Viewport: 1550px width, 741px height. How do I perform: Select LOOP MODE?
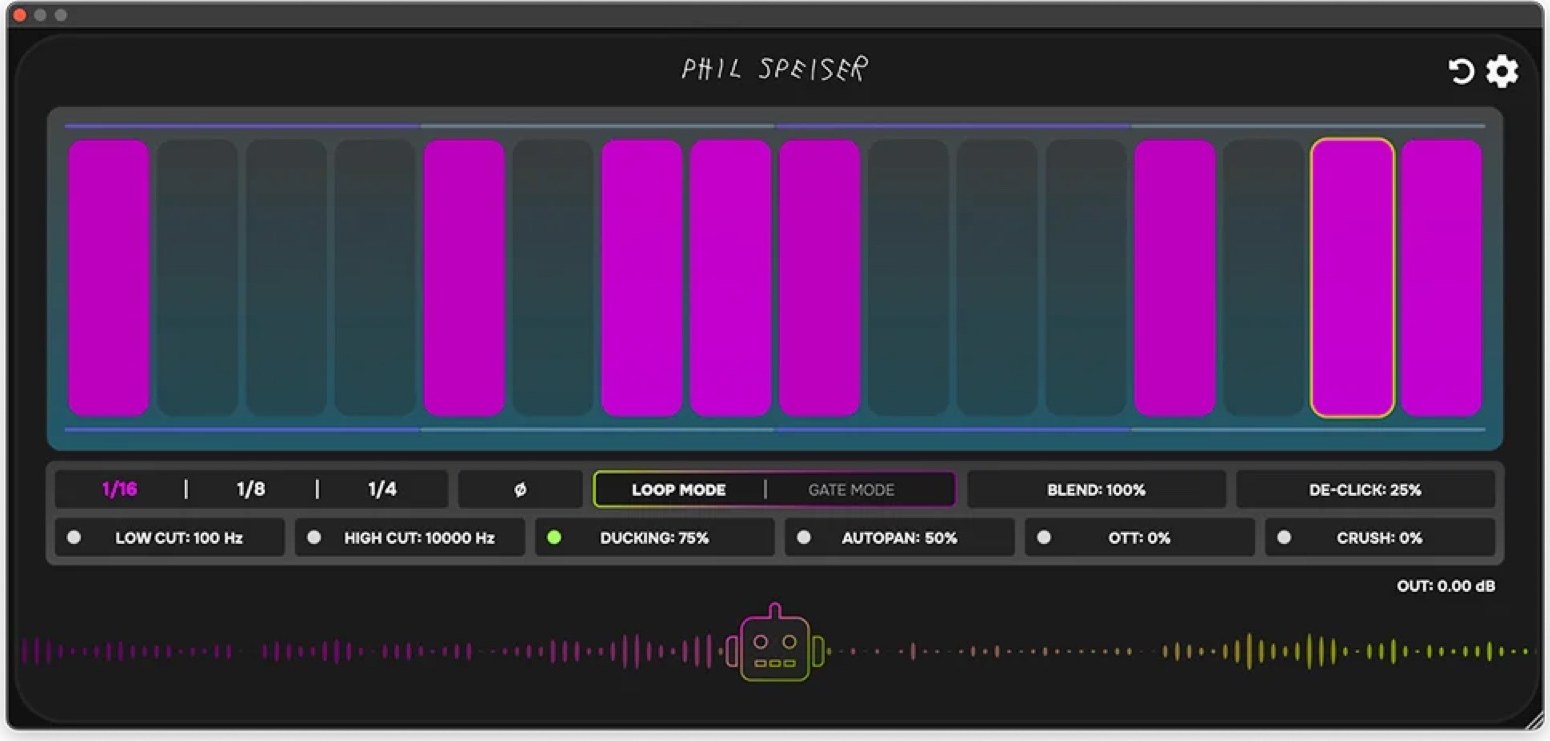[x=679, y=490]
